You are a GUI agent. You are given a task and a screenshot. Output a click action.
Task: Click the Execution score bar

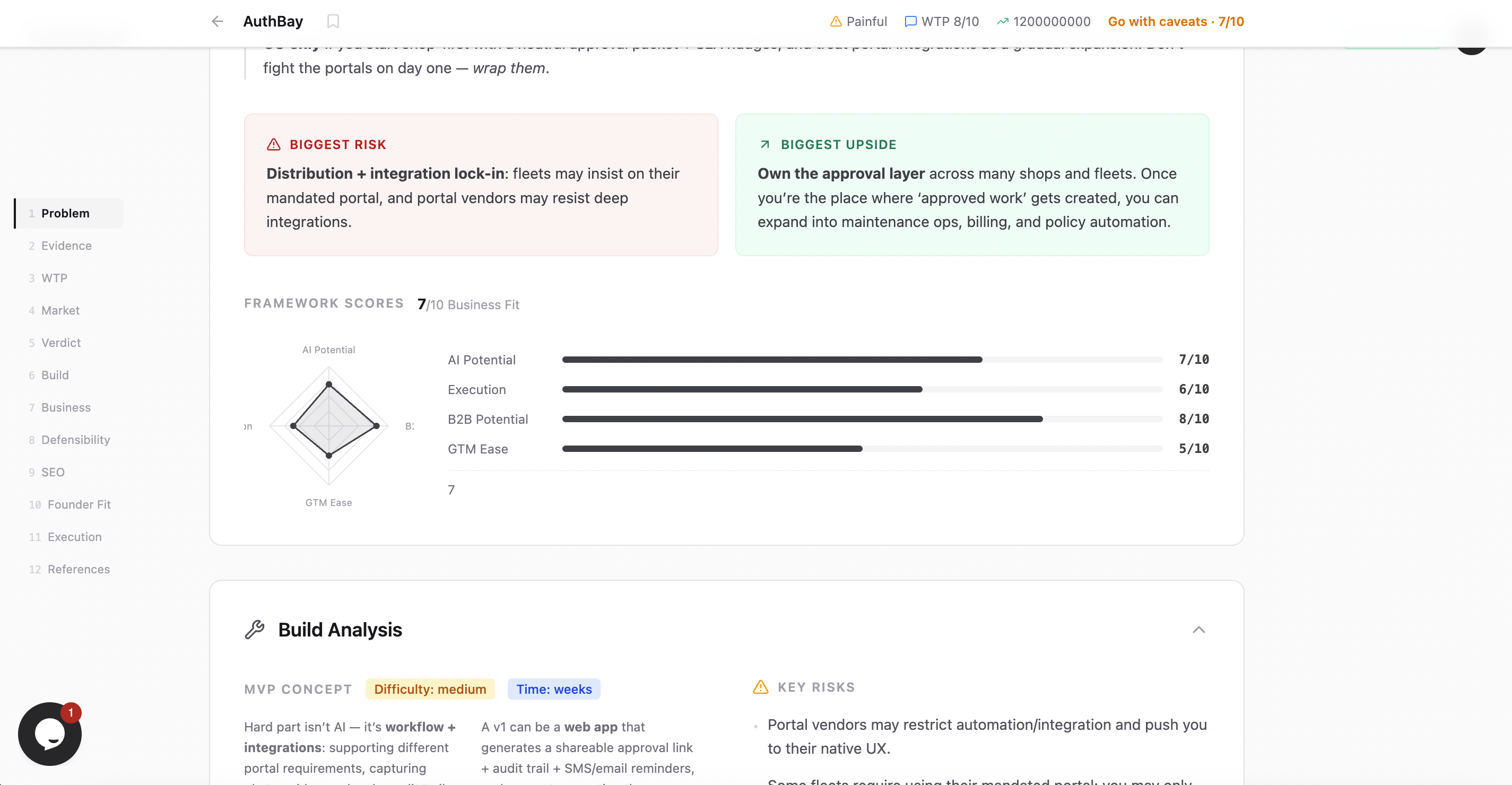coord(862,389)
